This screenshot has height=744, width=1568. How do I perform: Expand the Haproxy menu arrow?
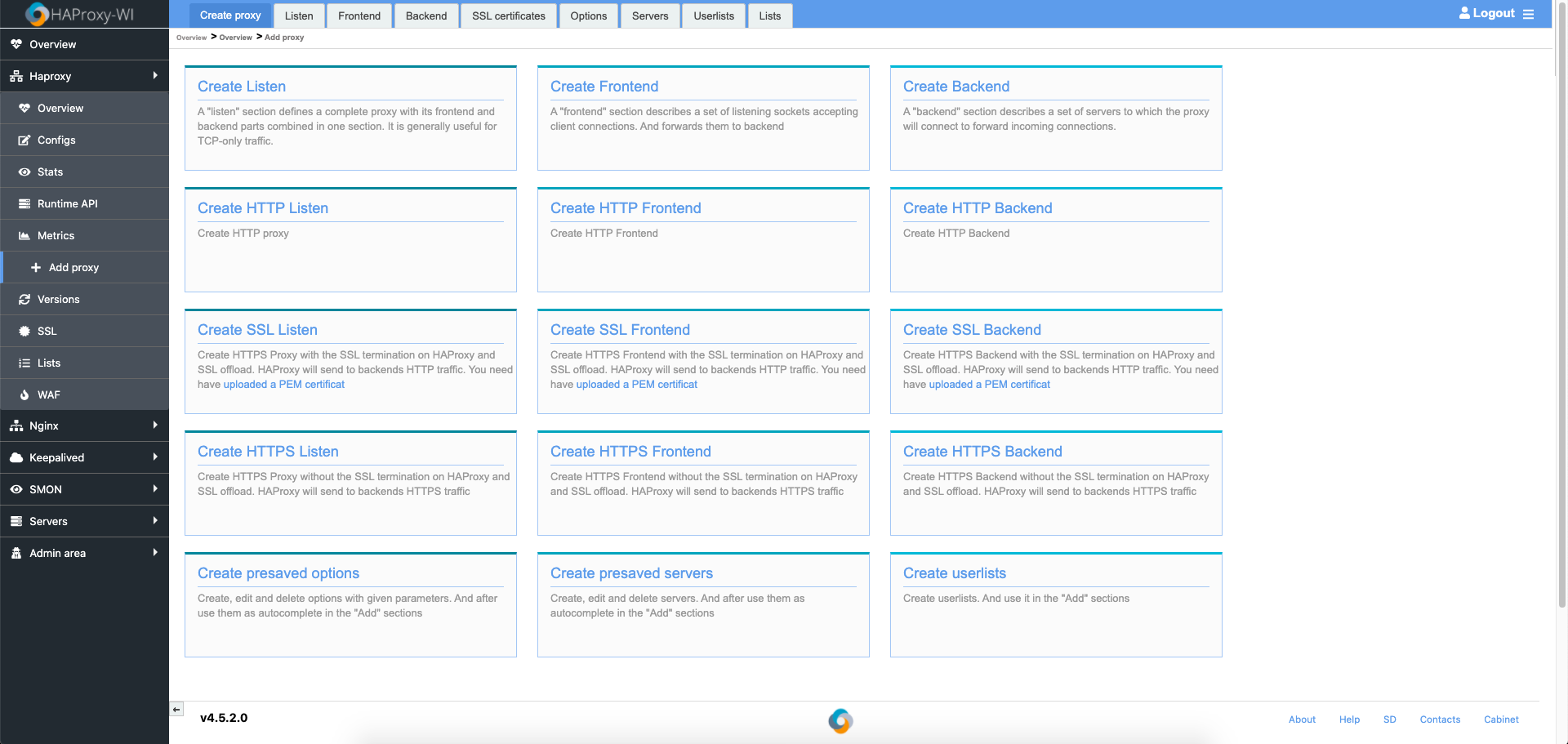155,75
